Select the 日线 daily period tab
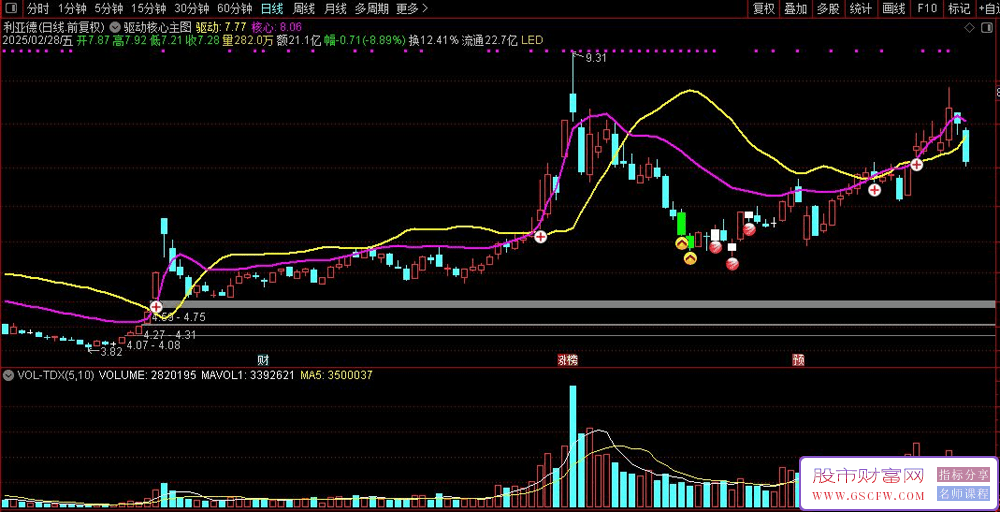The image size is (1000, 512). pos(272,8)
